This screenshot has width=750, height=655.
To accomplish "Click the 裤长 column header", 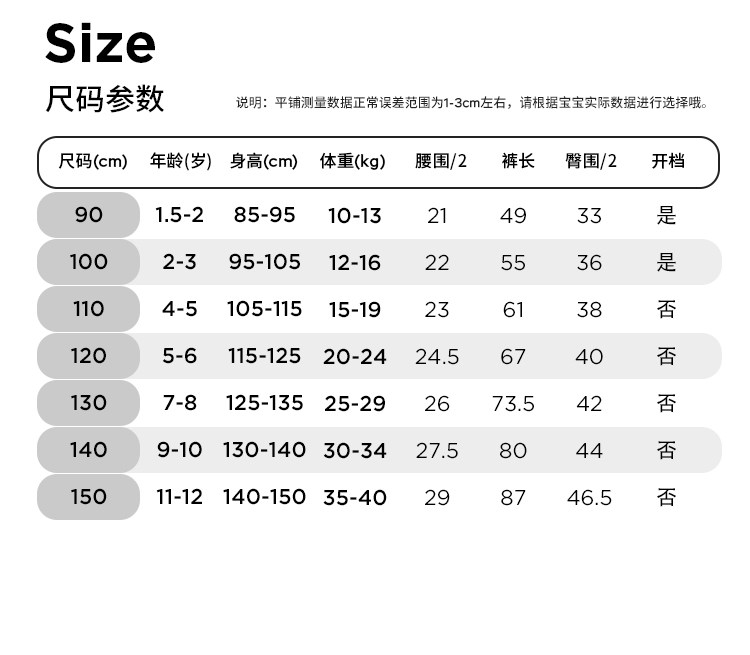I will 518,161.
